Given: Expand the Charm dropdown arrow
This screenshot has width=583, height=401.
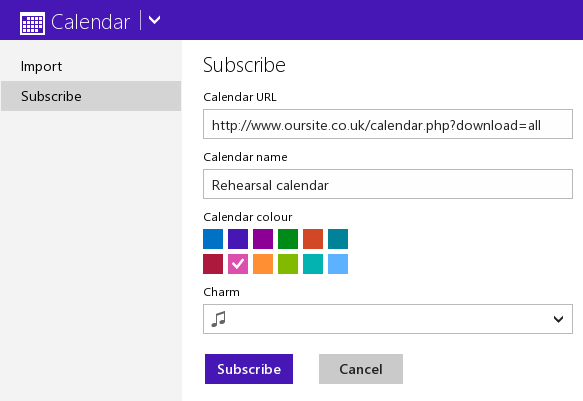Looking at the screenshot, I should 558,319.
